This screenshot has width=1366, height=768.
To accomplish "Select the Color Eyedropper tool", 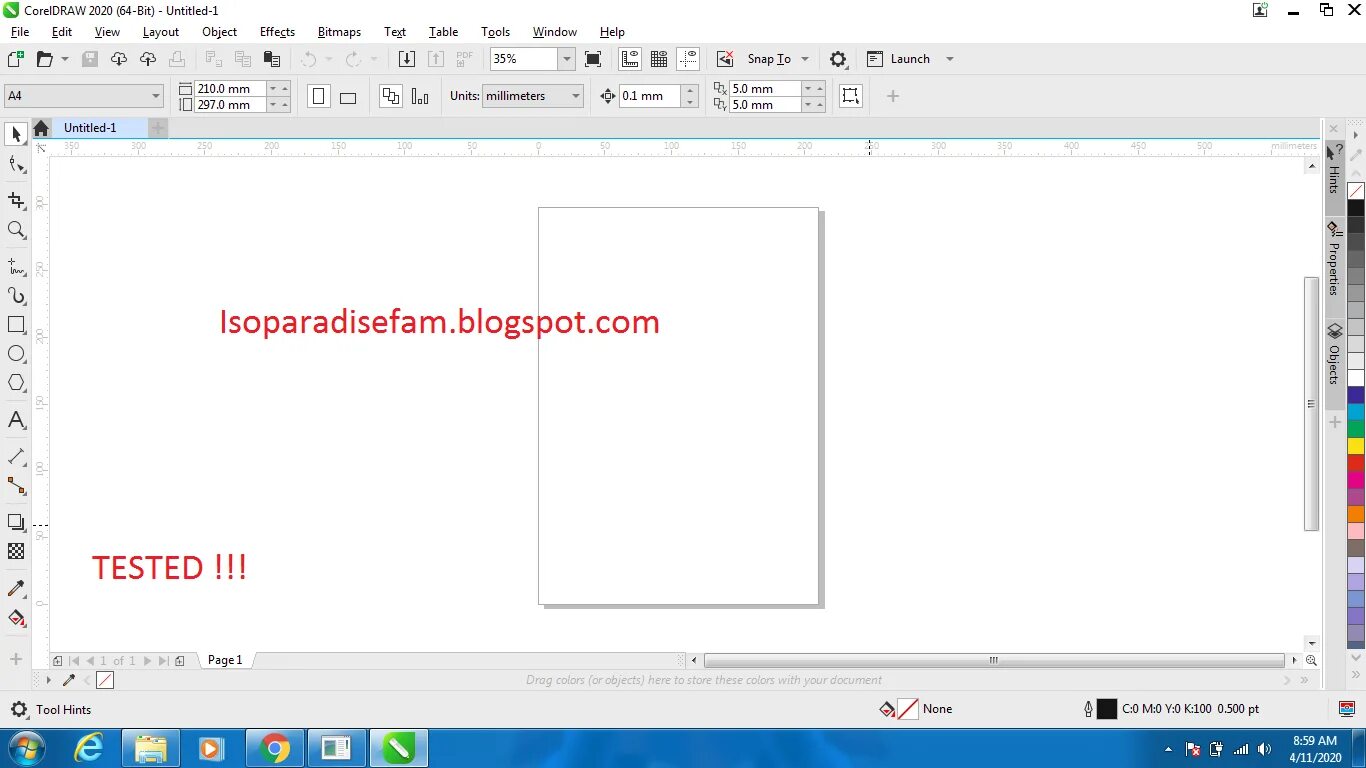I will pos(16,588).
